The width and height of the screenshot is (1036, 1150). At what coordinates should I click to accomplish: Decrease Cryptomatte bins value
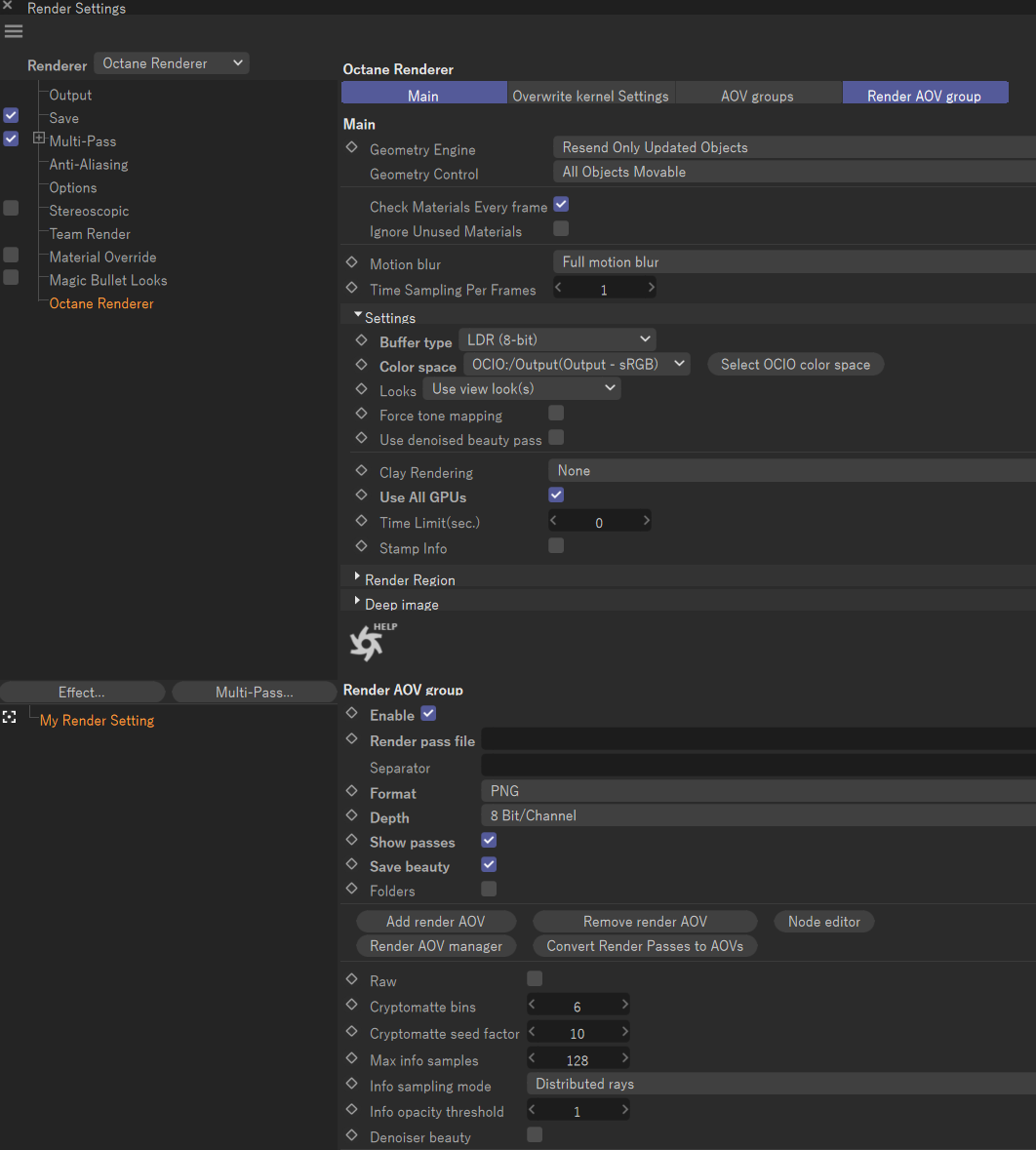click(532, 1005)
